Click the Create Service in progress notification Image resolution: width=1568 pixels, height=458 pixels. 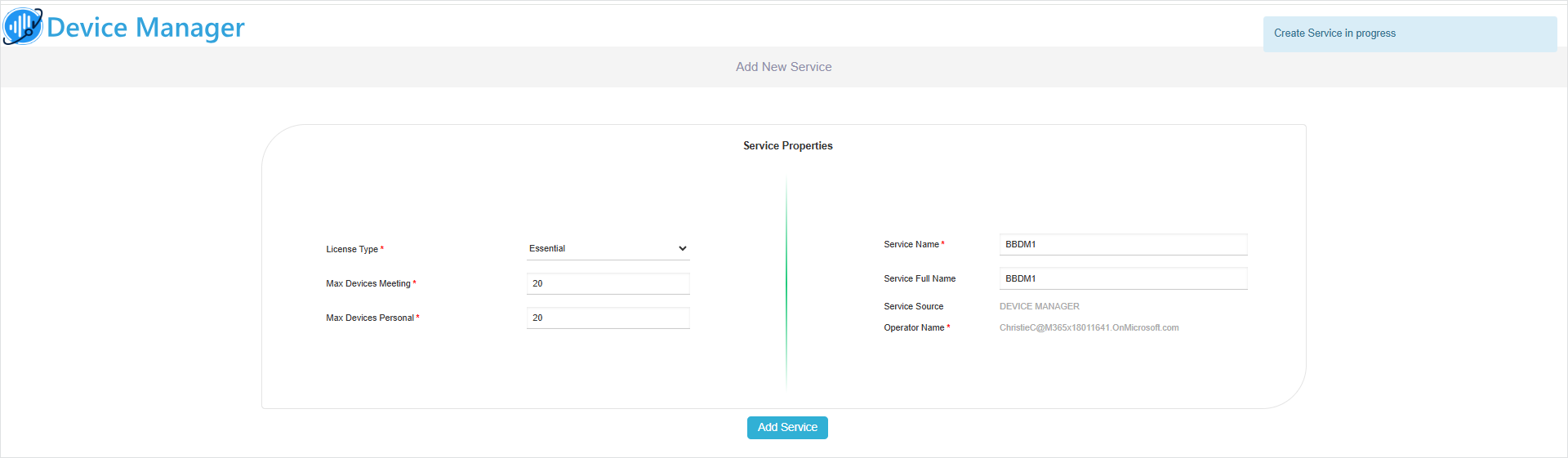(1410, 34)
